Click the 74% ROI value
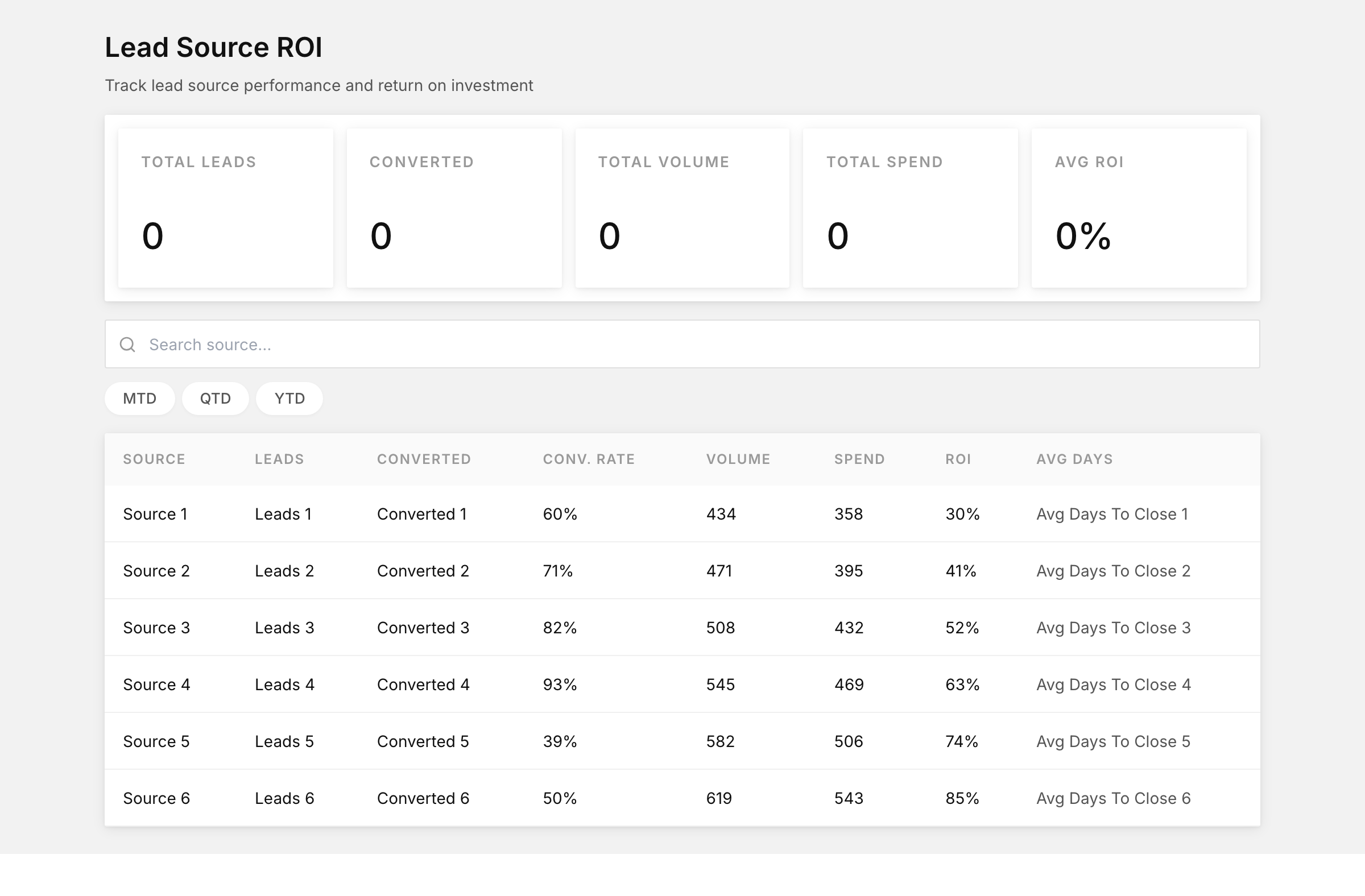The height and width of the screenshot is (896, 1365). [x=962, y=741]
